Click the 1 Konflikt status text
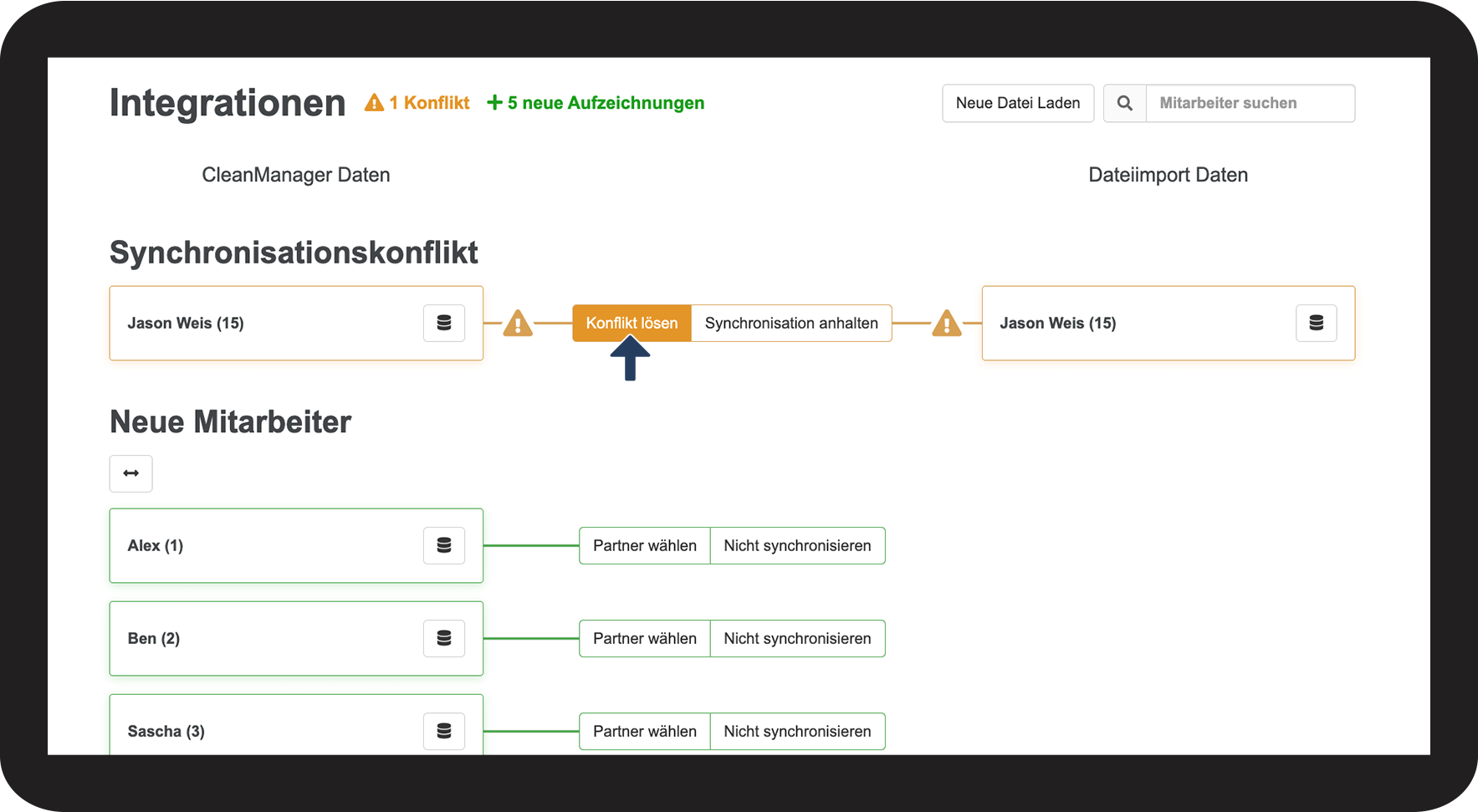 click(x=429, y=103)
